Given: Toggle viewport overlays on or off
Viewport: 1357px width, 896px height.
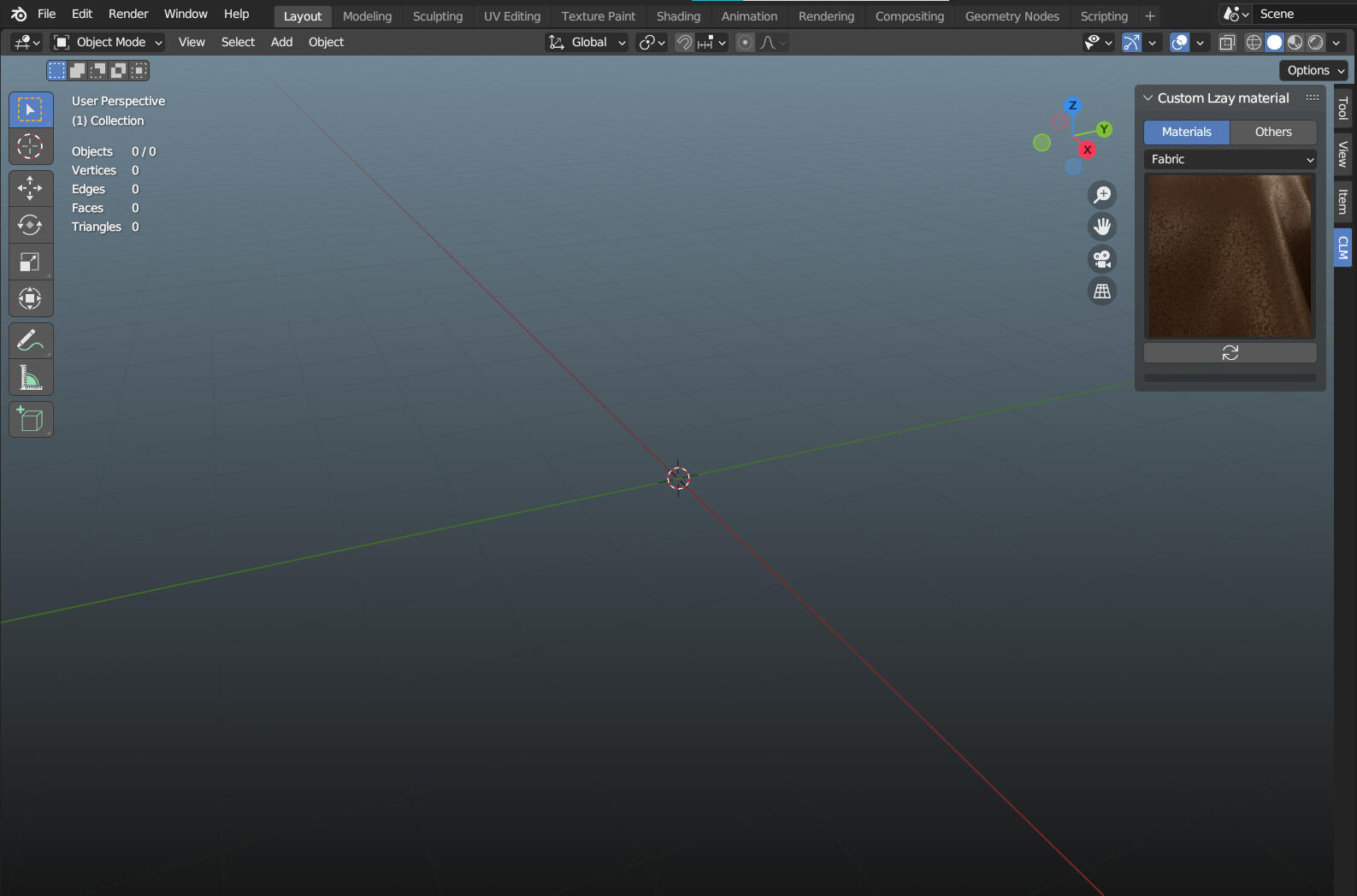Looking at the screenshot, I should click(1179, 43).
